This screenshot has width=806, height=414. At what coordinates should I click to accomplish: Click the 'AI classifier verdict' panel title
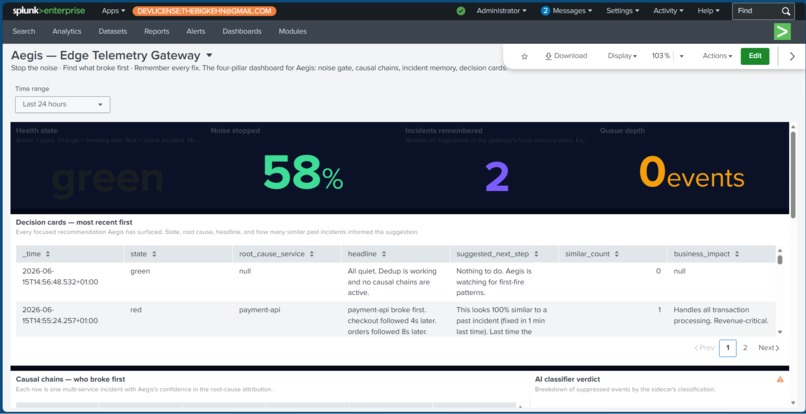(567, 379)
